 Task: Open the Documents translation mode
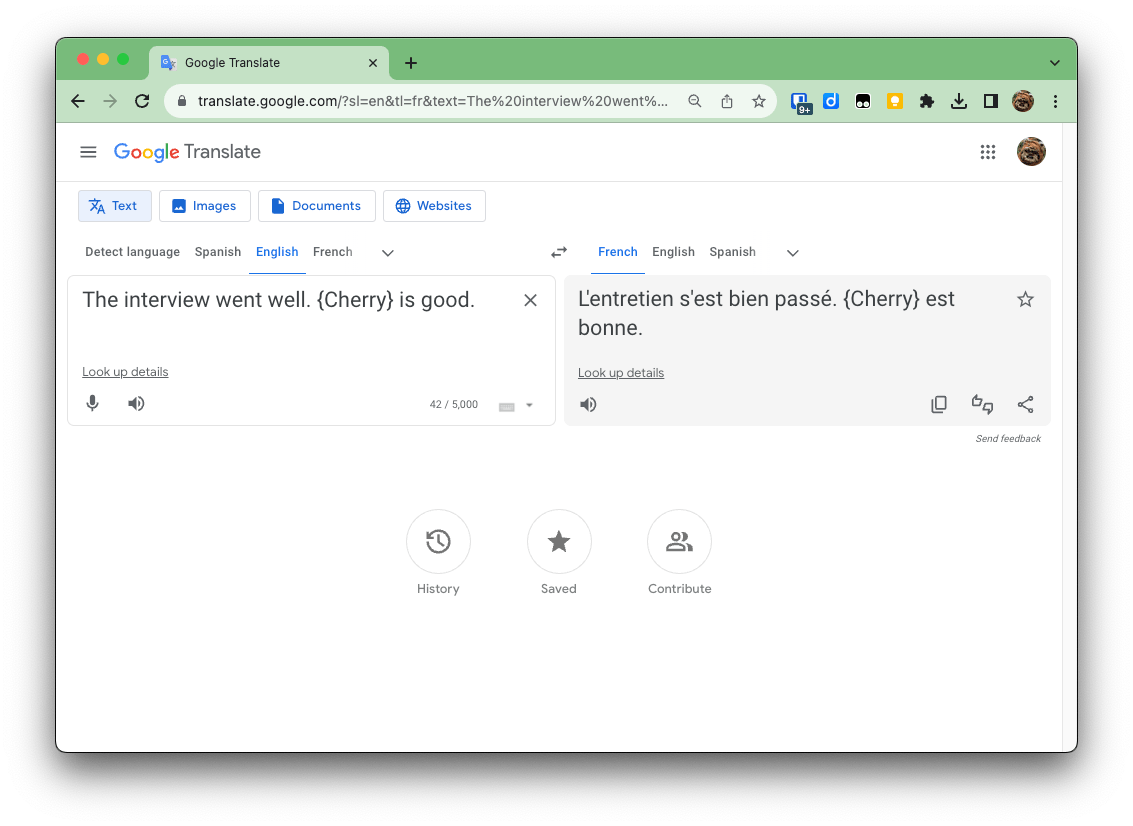point(317,206)
